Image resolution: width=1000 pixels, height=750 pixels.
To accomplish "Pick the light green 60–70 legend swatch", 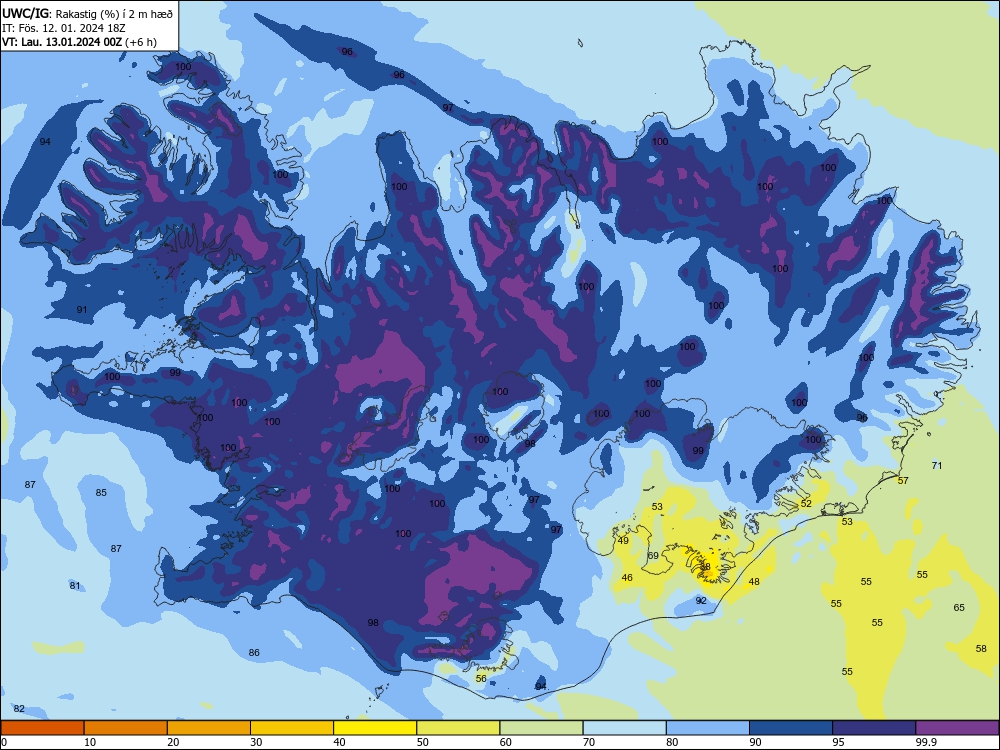I will click(541, 728).
